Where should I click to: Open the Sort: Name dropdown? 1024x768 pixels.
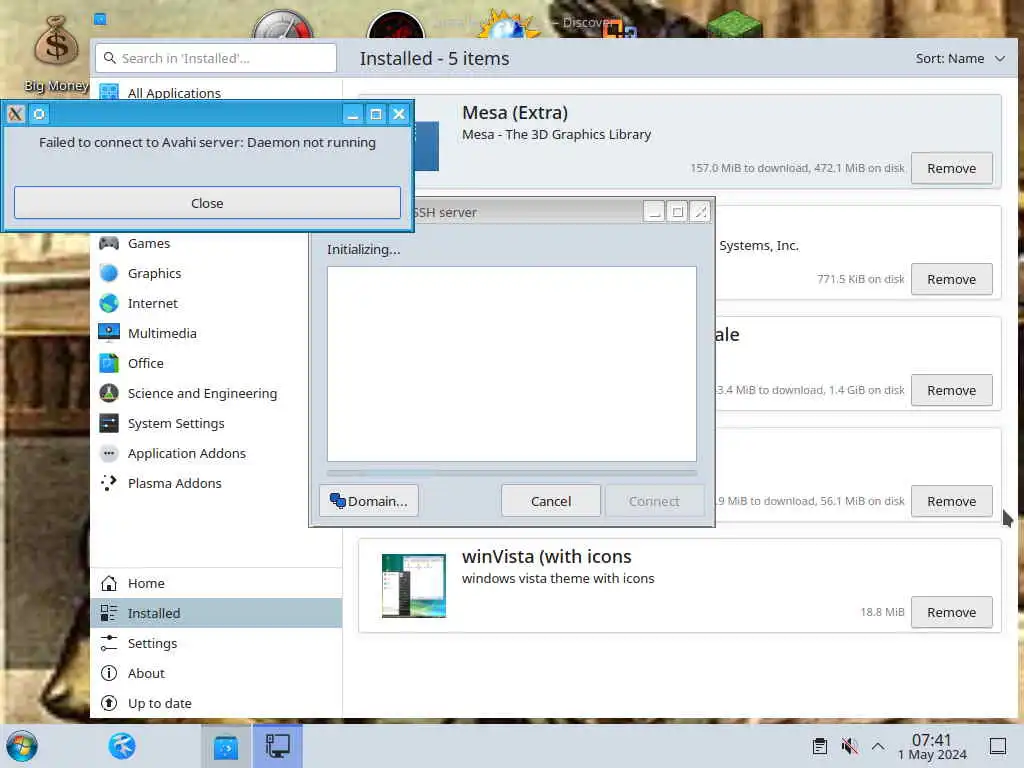point(959,58)
